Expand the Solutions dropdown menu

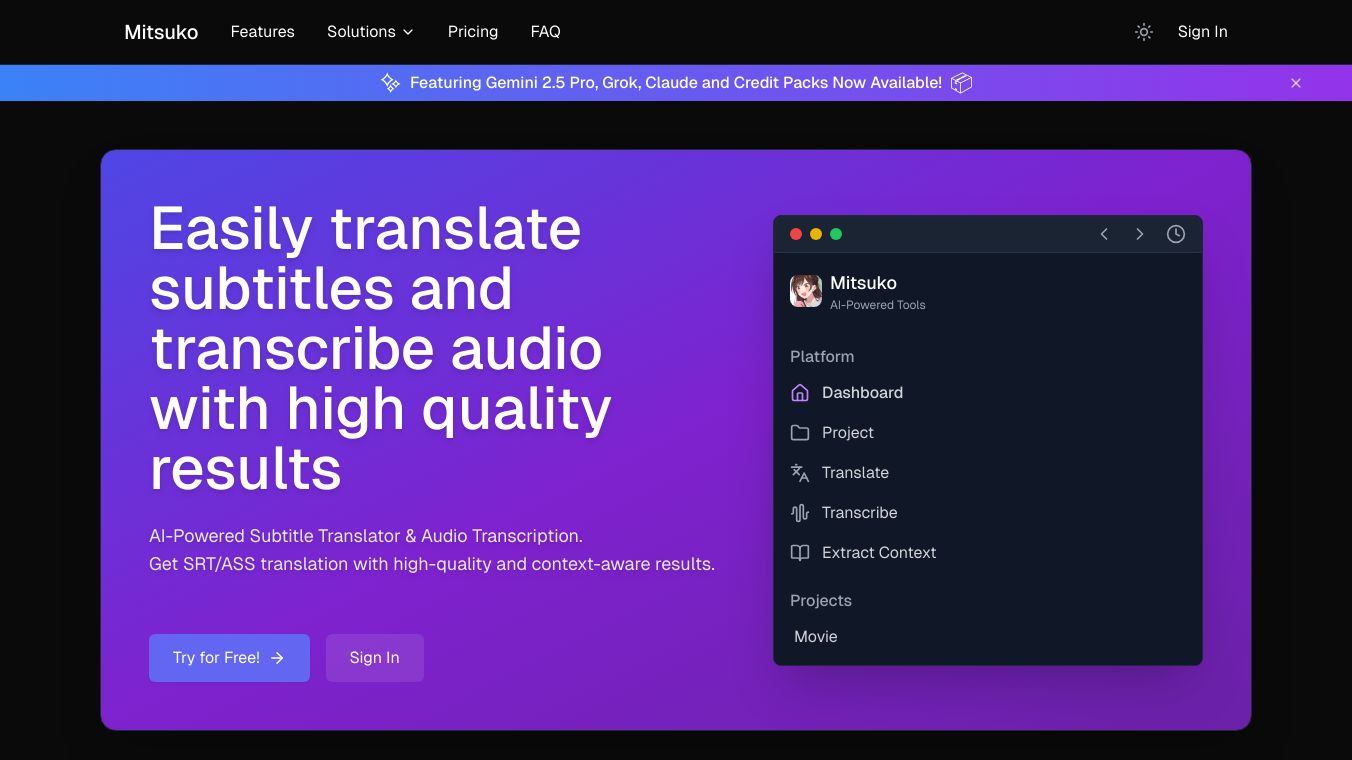(370, 32)
